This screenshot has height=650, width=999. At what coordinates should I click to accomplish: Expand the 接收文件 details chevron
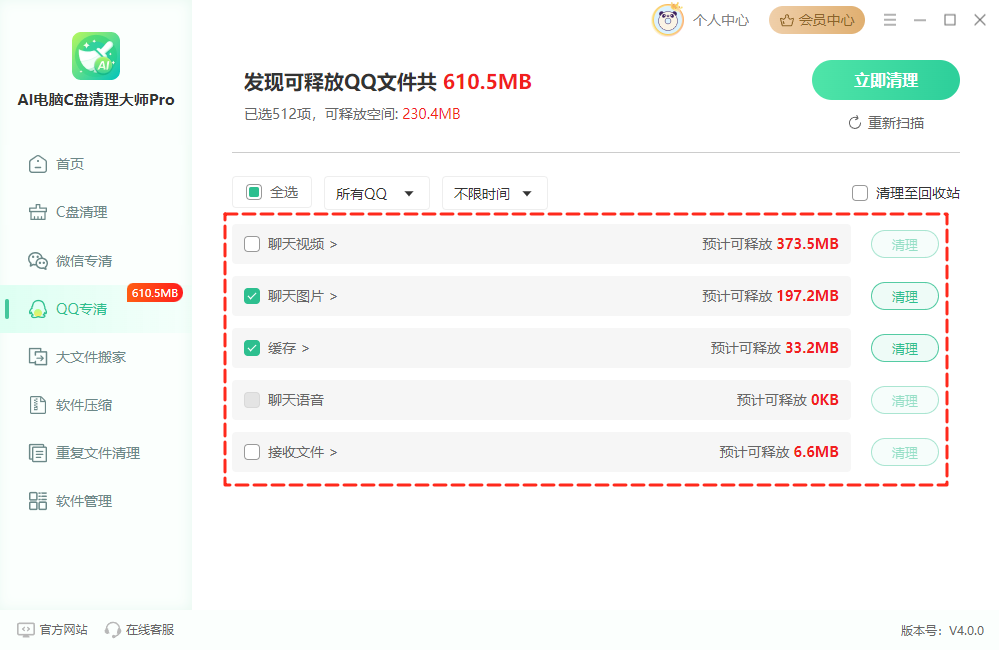pos(334,452)
